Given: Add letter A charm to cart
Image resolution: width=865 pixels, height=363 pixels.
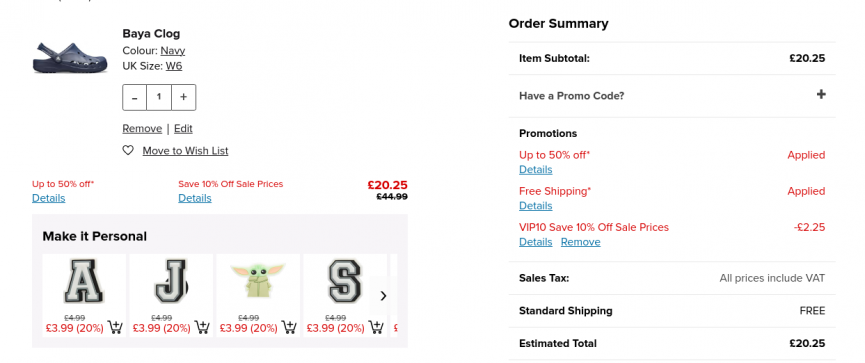Looking at the screenshot, I should 115,328.
